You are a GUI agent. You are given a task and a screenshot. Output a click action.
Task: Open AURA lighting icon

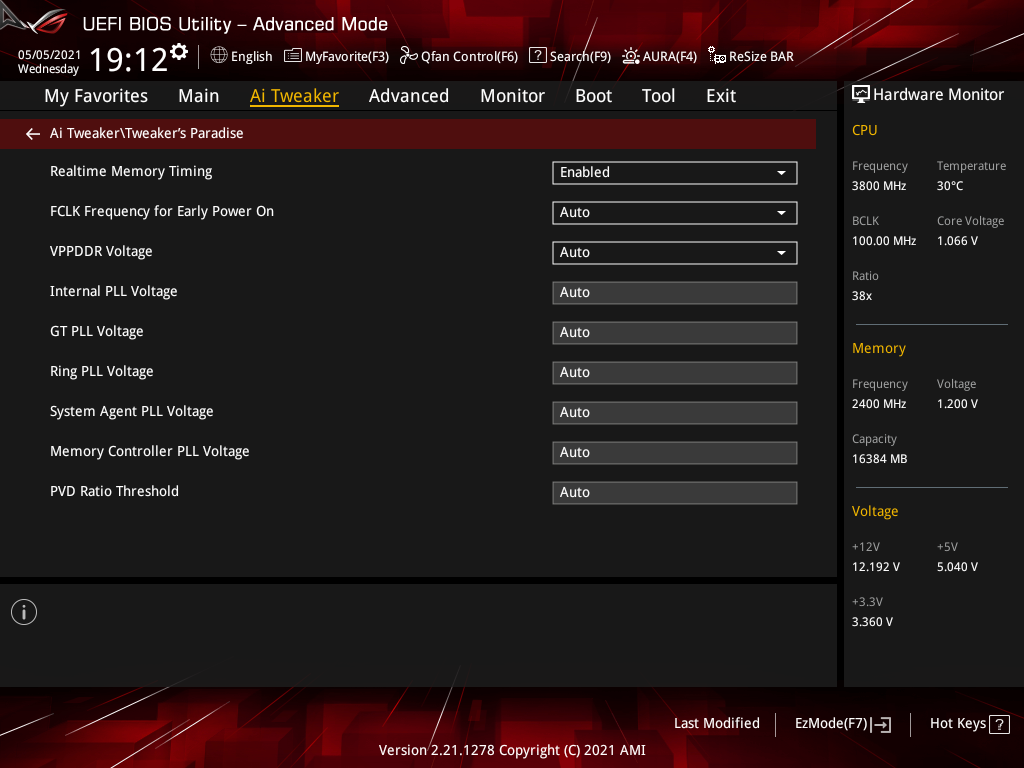pyautogui.click(x=630, y=56)
